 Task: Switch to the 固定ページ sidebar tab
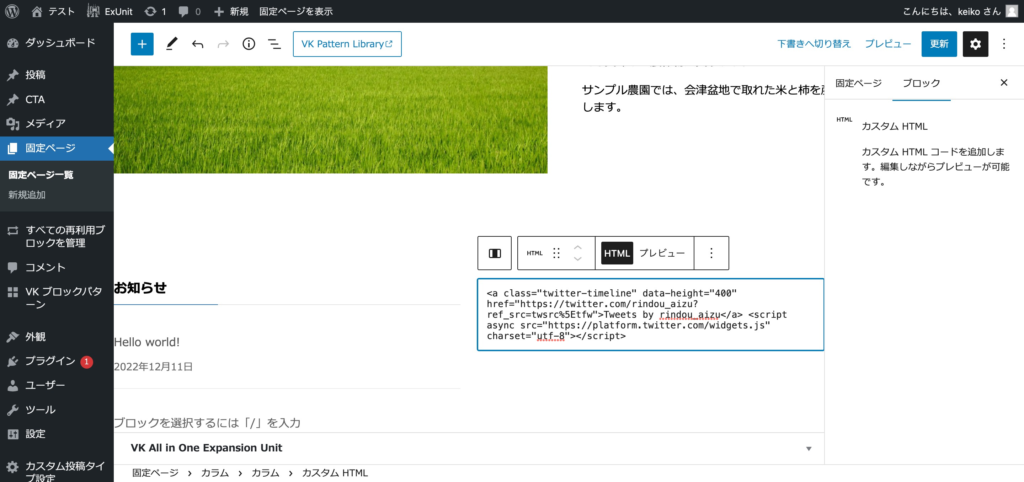tap(858, 83)
